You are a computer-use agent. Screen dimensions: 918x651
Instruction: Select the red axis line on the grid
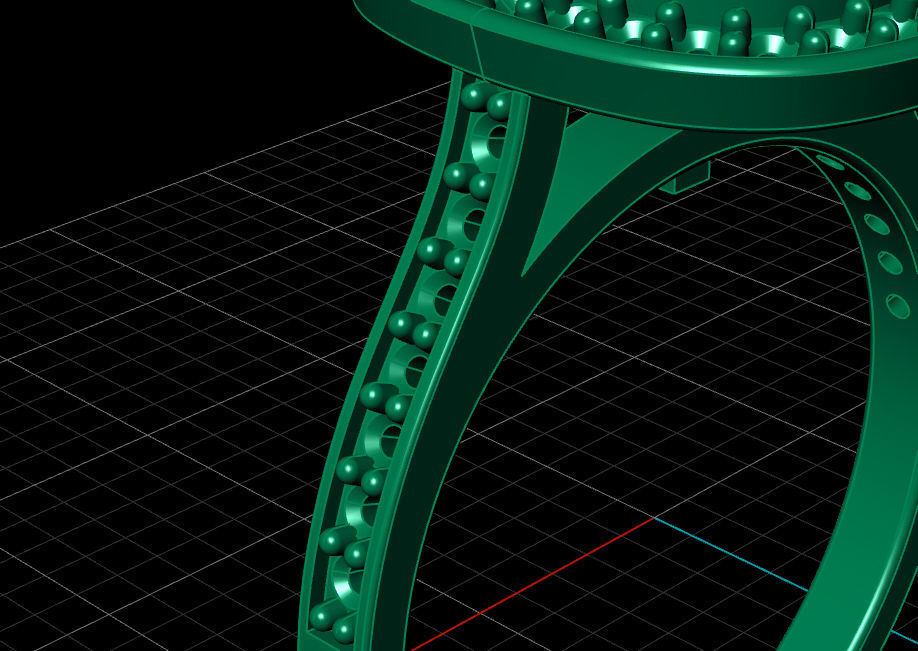click(533, 584)
